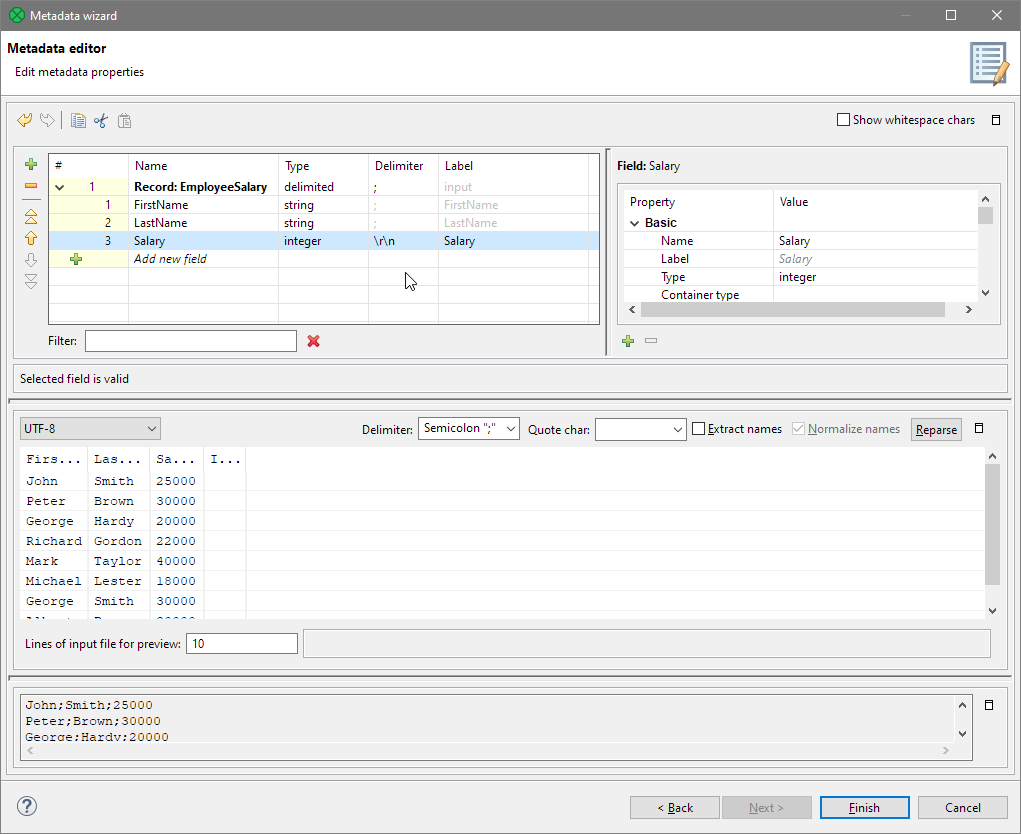This screenshot has width=1021, height=834.
Task: Click the green plus add field icon
Action: [31, 164]
